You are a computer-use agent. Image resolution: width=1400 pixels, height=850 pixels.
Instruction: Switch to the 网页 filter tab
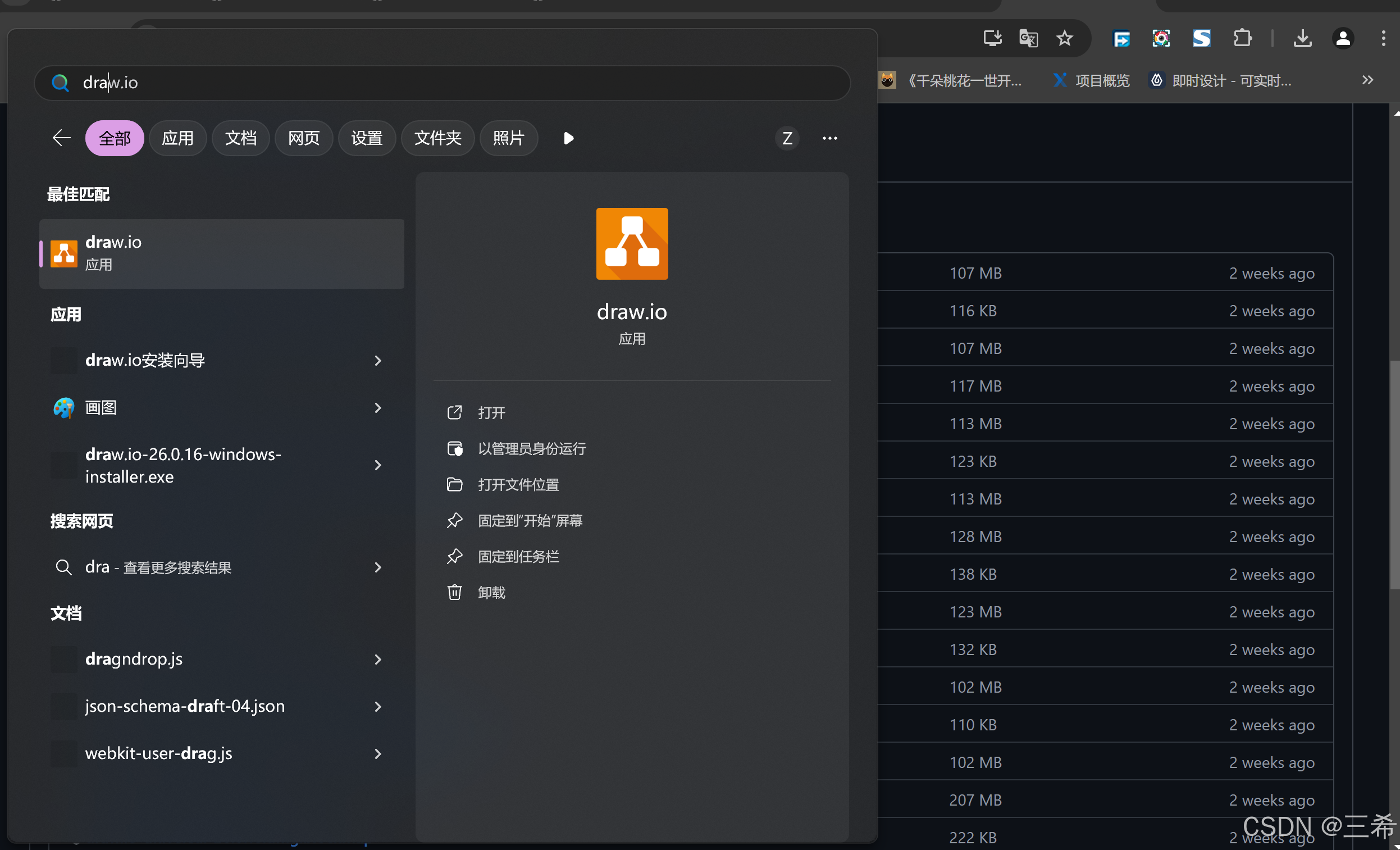(303, 138)
